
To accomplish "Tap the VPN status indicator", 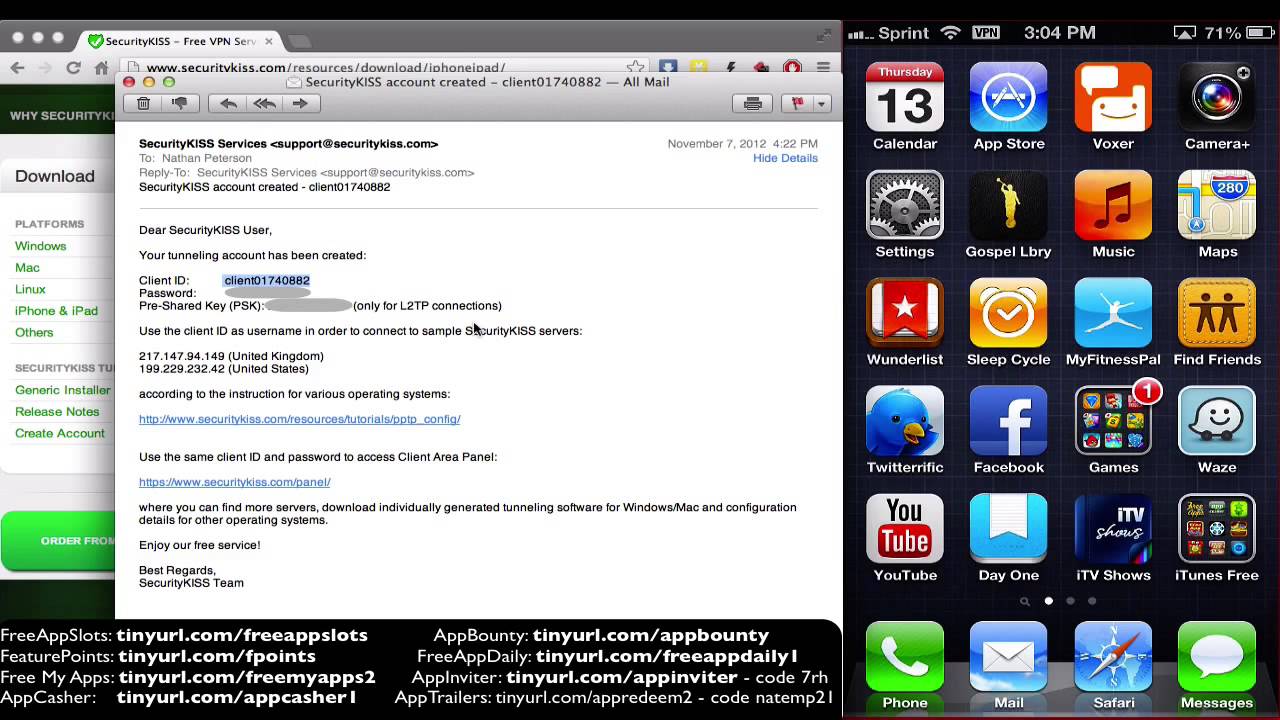I will tap(986, 33).
